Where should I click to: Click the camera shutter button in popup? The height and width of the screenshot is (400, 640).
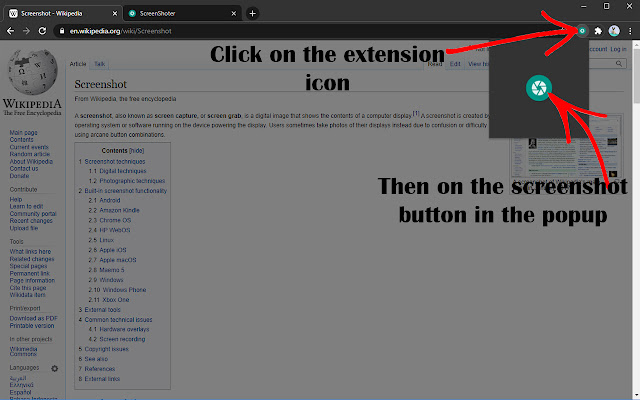click(539, 88)
